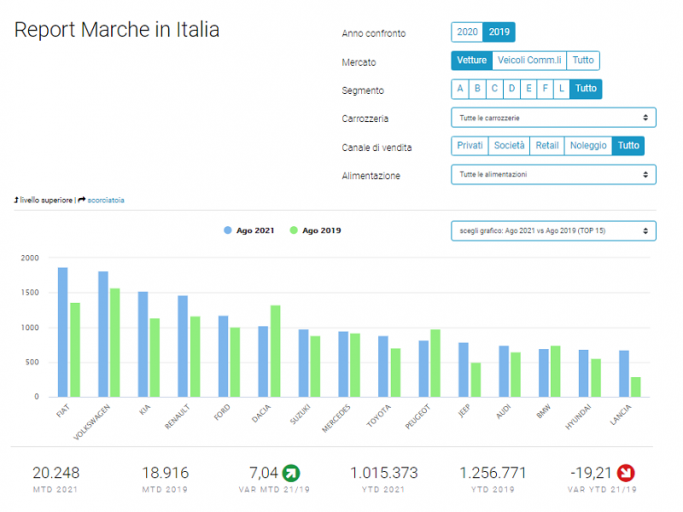683x512 pixels.
Task: Click the MERCEDES axis label
Action: pyautogui.click(x=336, y=419)
